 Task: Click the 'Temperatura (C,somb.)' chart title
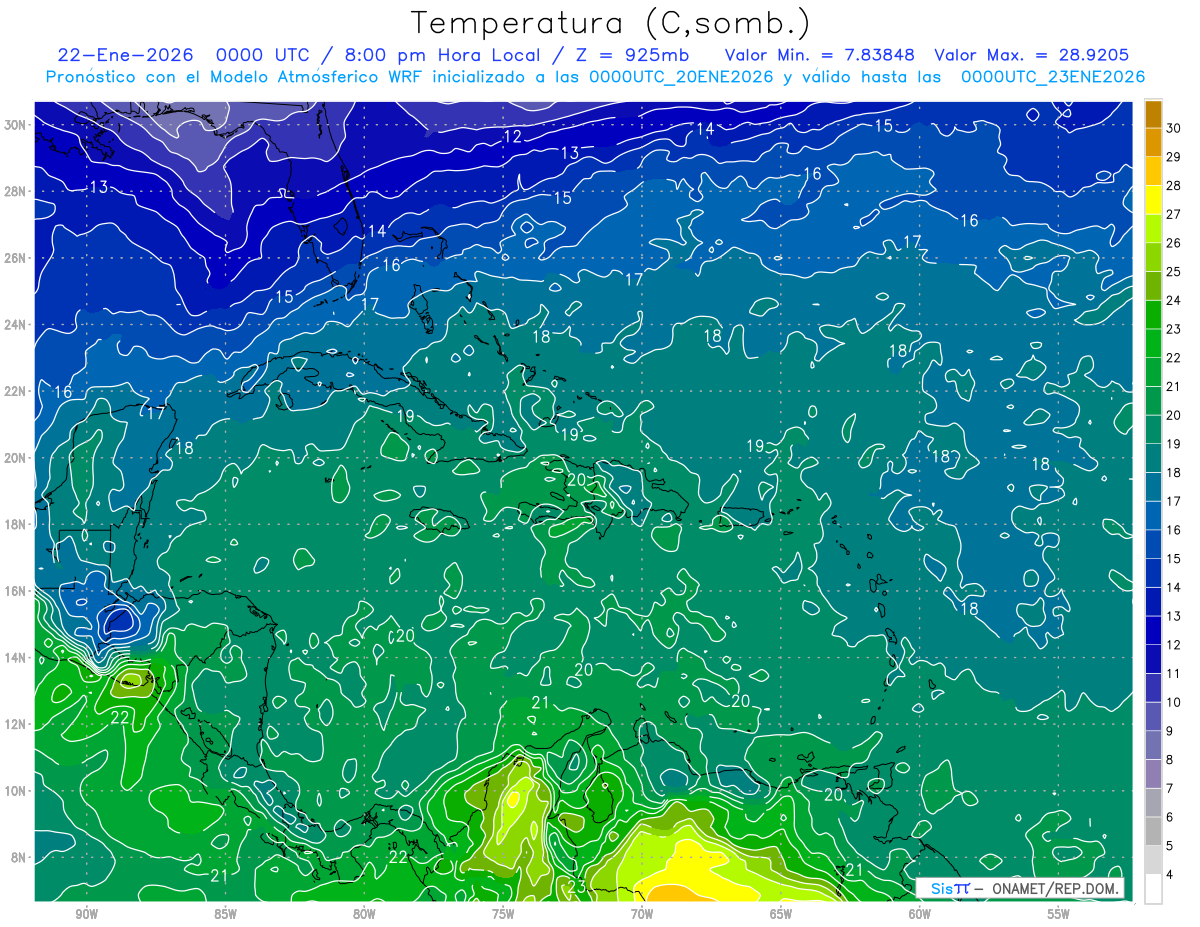611,24
